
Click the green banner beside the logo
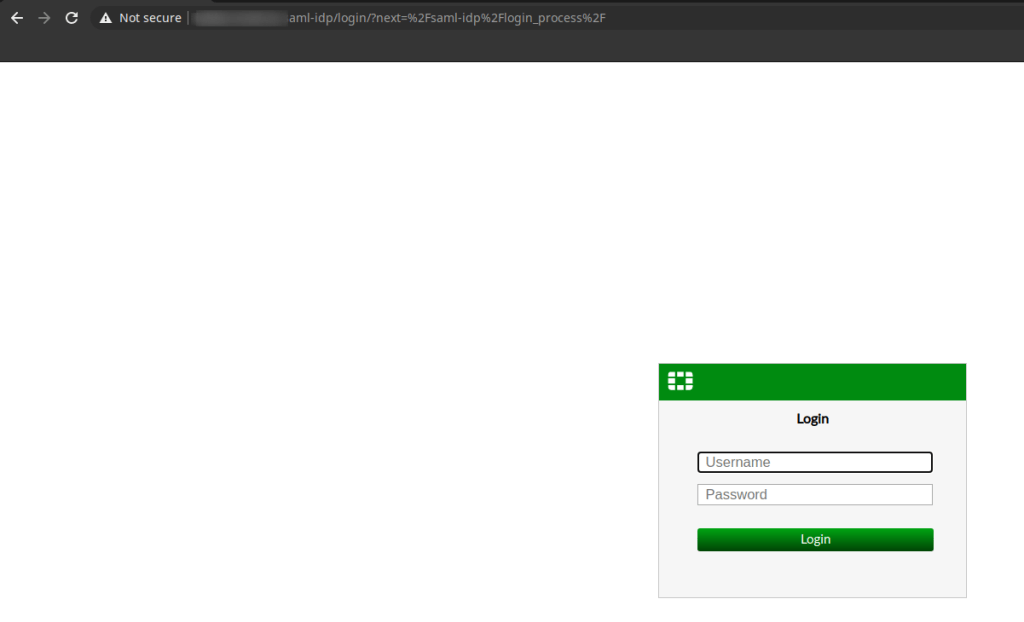pyautogui.click(x=830, y=381)
